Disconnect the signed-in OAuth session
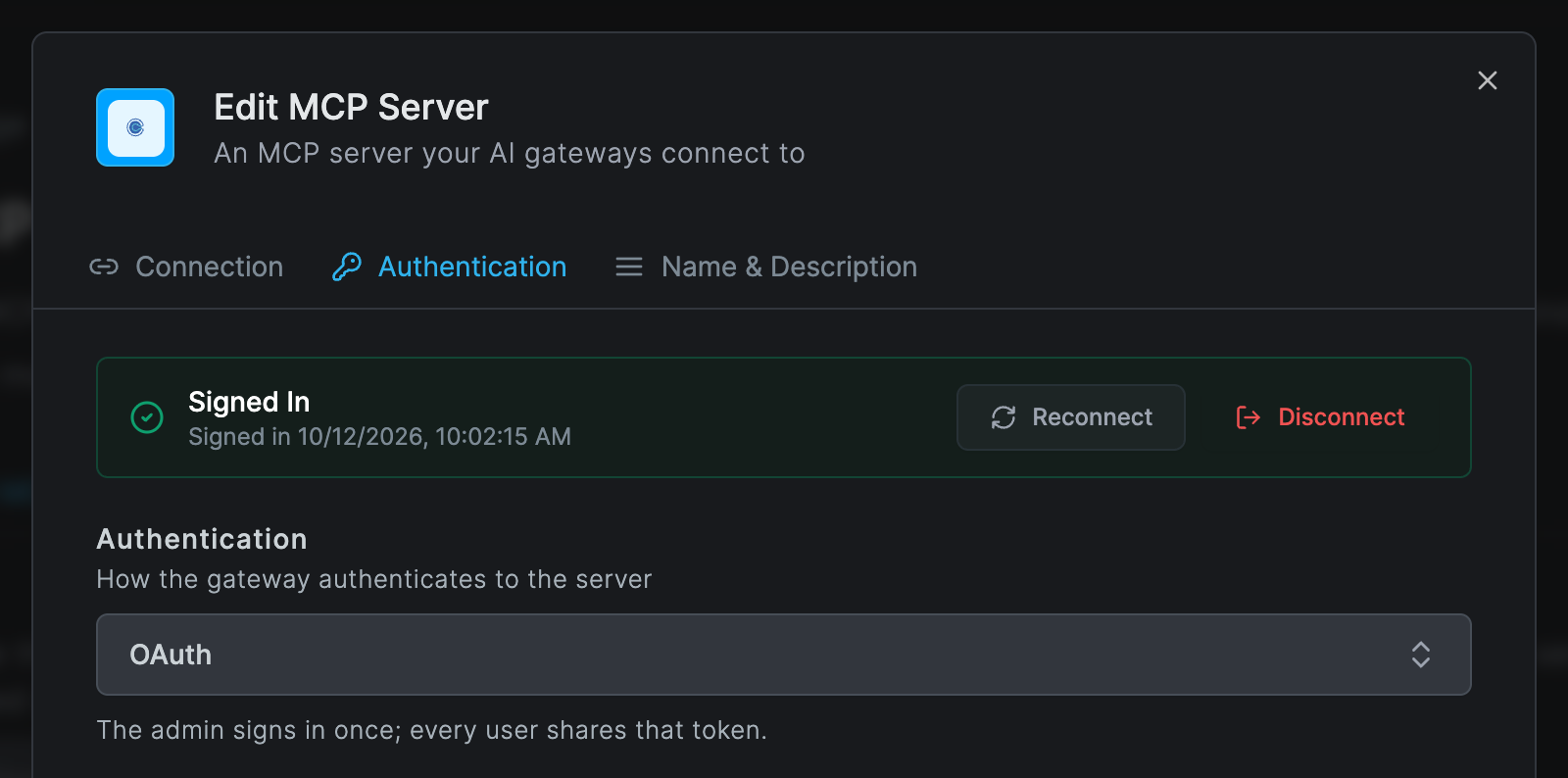The width and height of the screenshot is (1568, 778). [x=1320, y=417]
